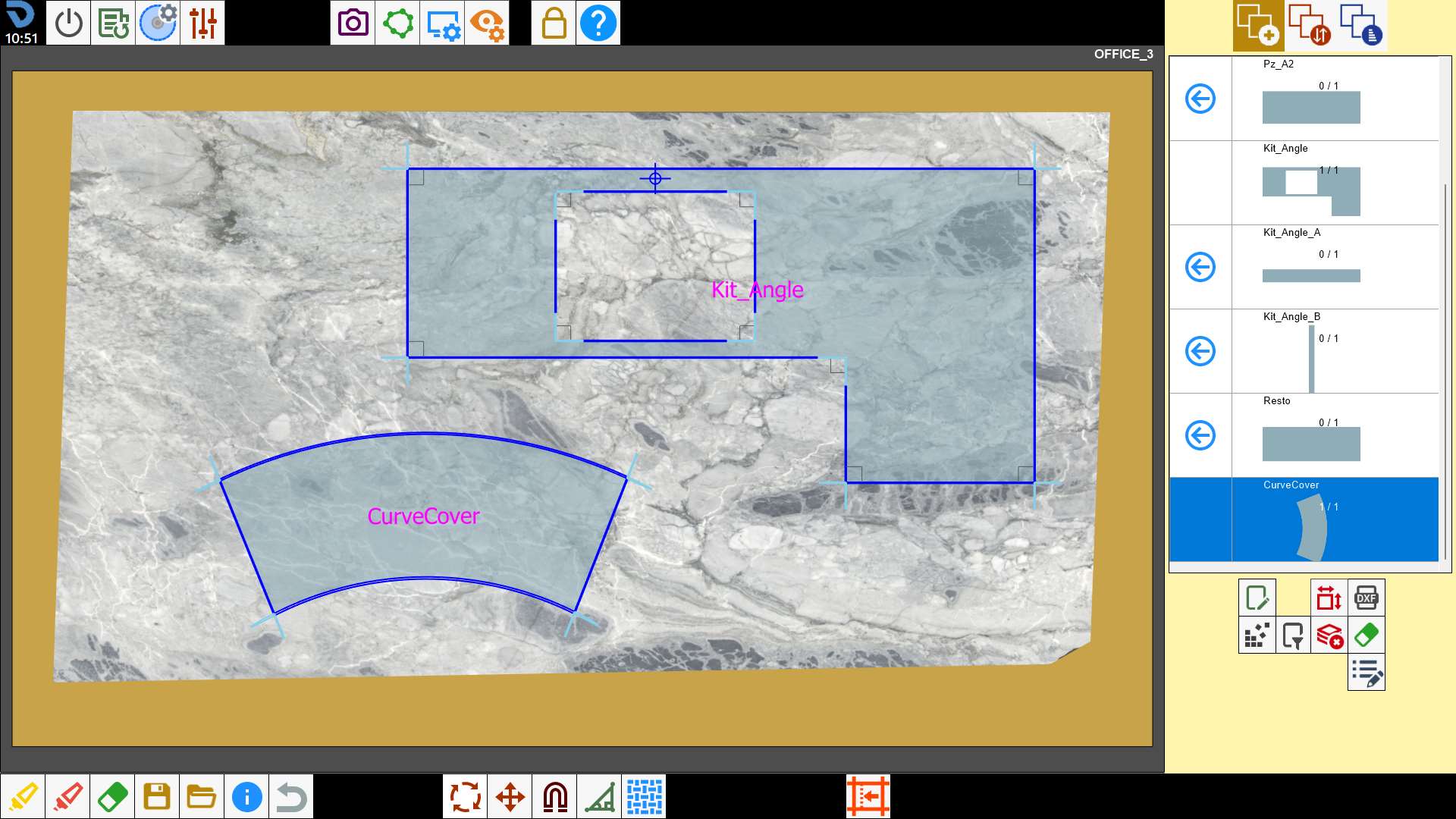Click the Kit_Angle_B piece arrow
This screenshot has height=819, width=1456.
coord(1200,351)
